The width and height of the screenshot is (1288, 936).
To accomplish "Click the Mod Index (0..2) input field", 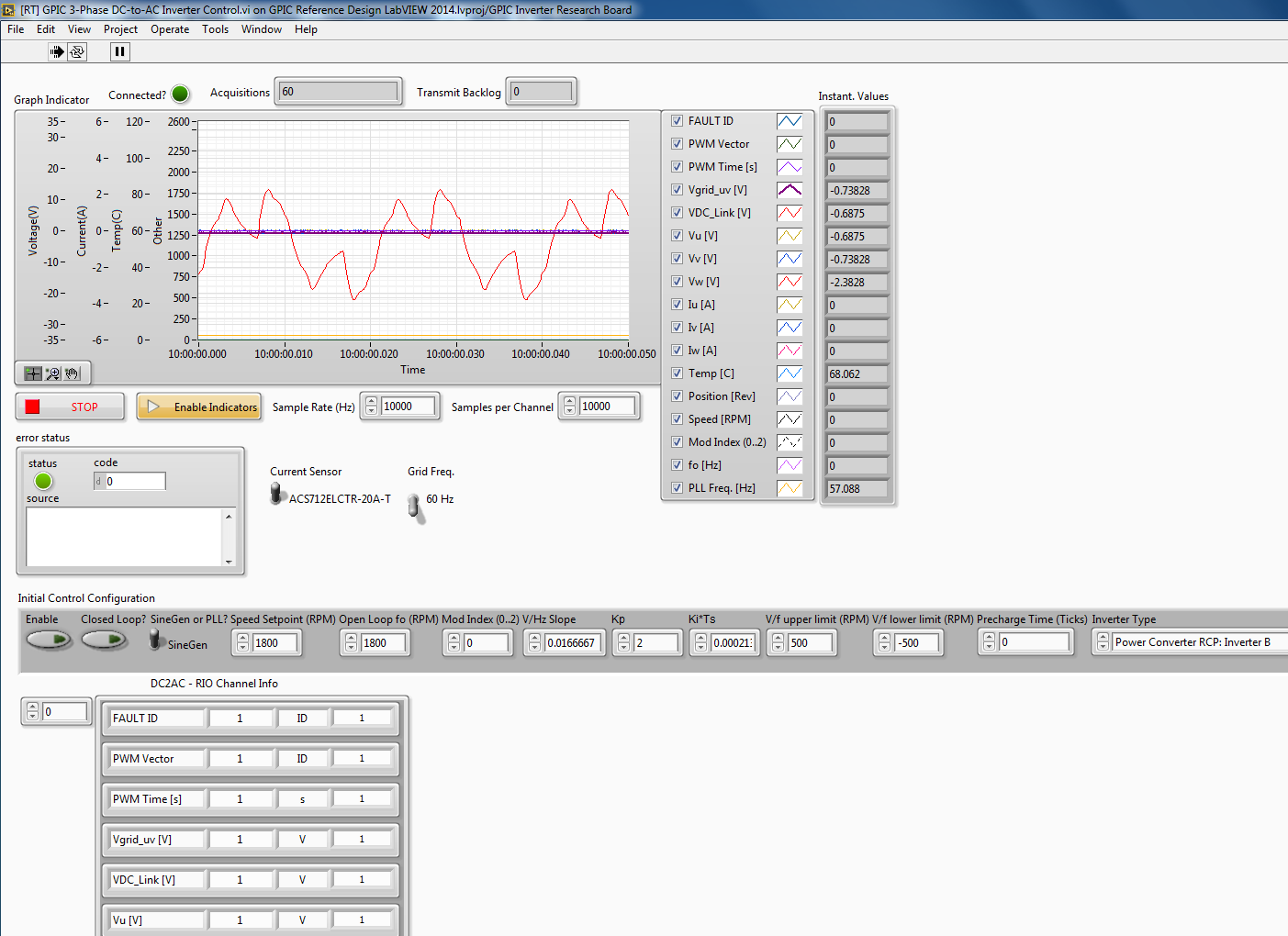I will point(486,643).
